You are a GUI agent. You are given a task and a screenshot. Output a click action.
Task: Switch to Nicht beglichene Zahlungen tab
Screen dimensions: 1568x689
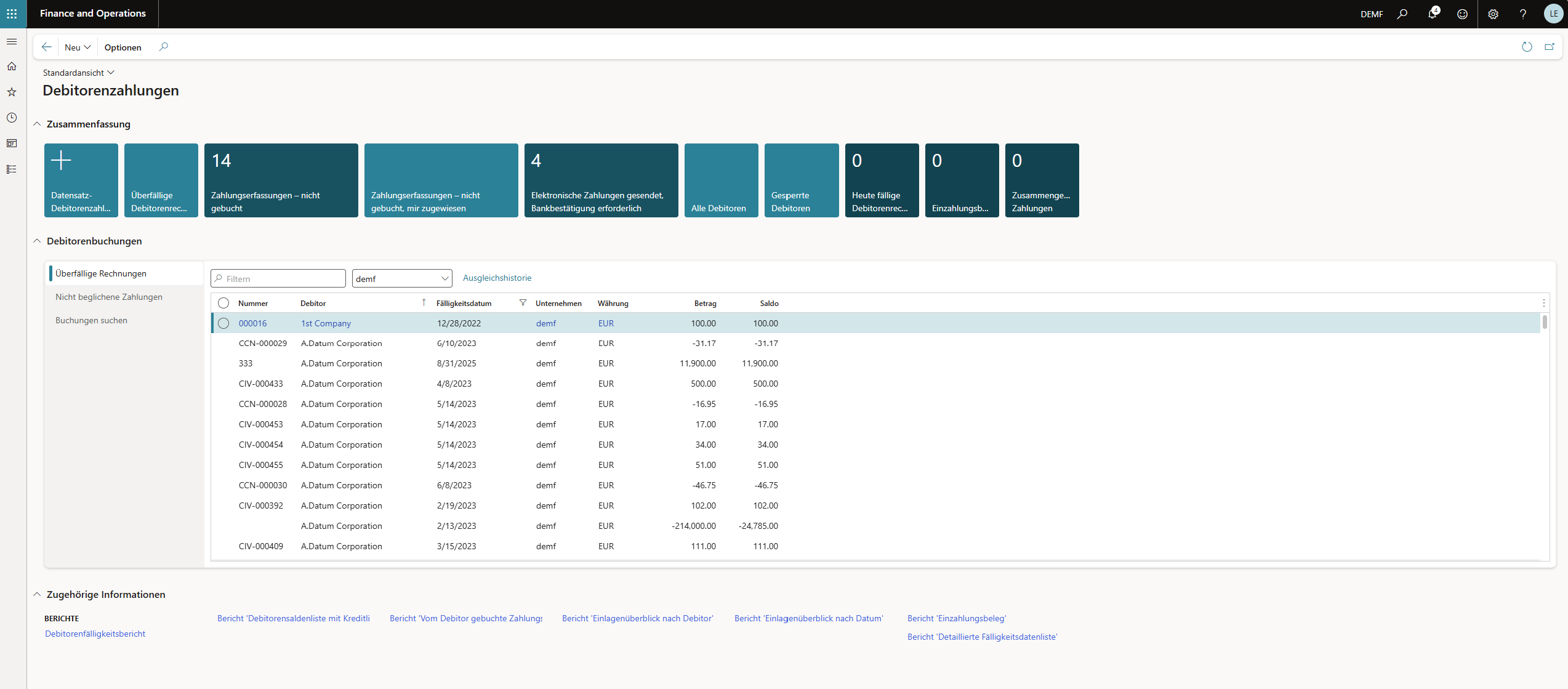pyautogui.click(x=109, y=297)
